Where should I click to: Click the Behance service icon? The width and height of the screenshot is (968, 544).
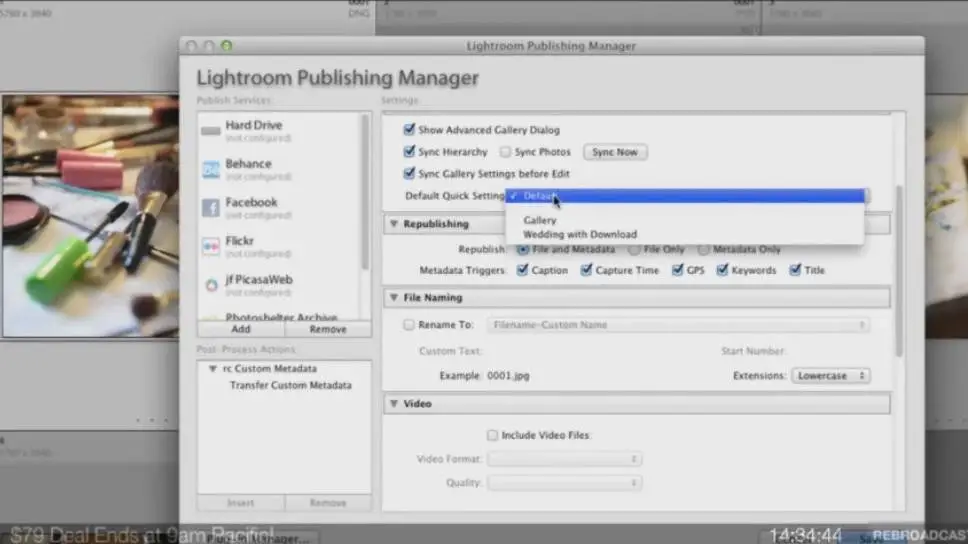[211, 169]
